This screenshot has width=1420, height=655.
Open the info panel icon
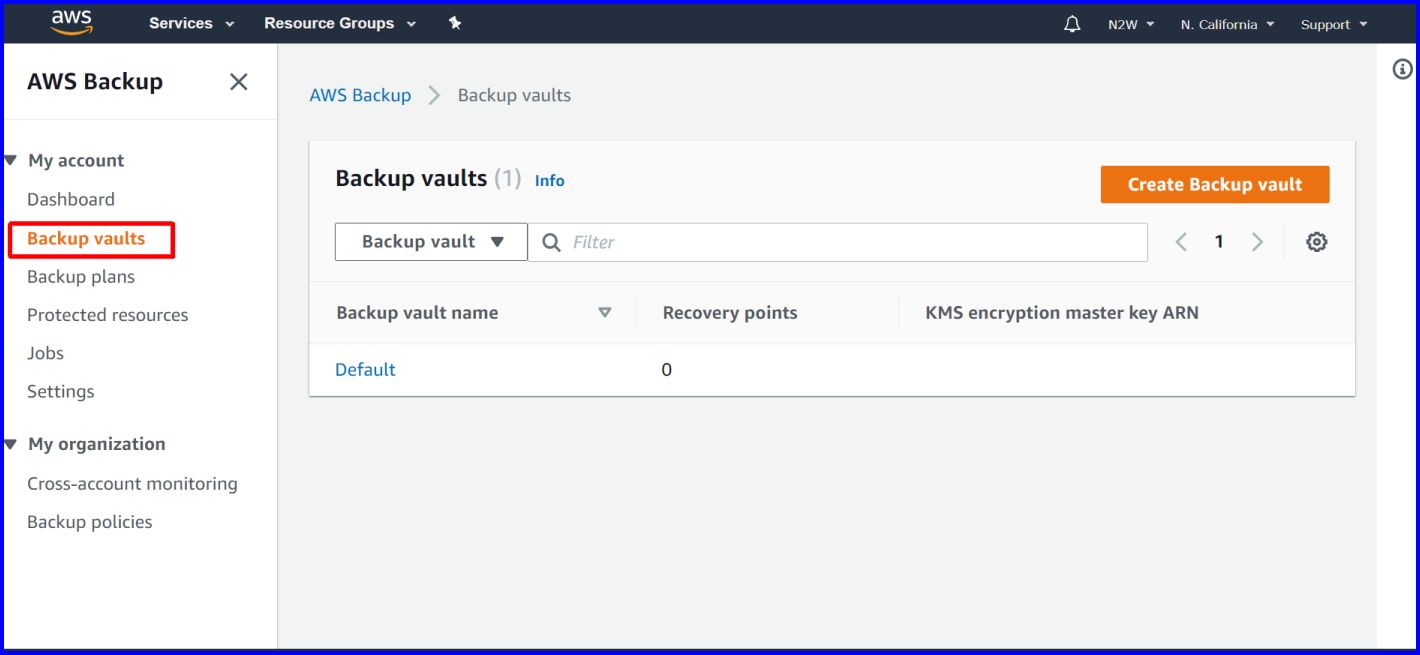click(x=1402, y=69)
